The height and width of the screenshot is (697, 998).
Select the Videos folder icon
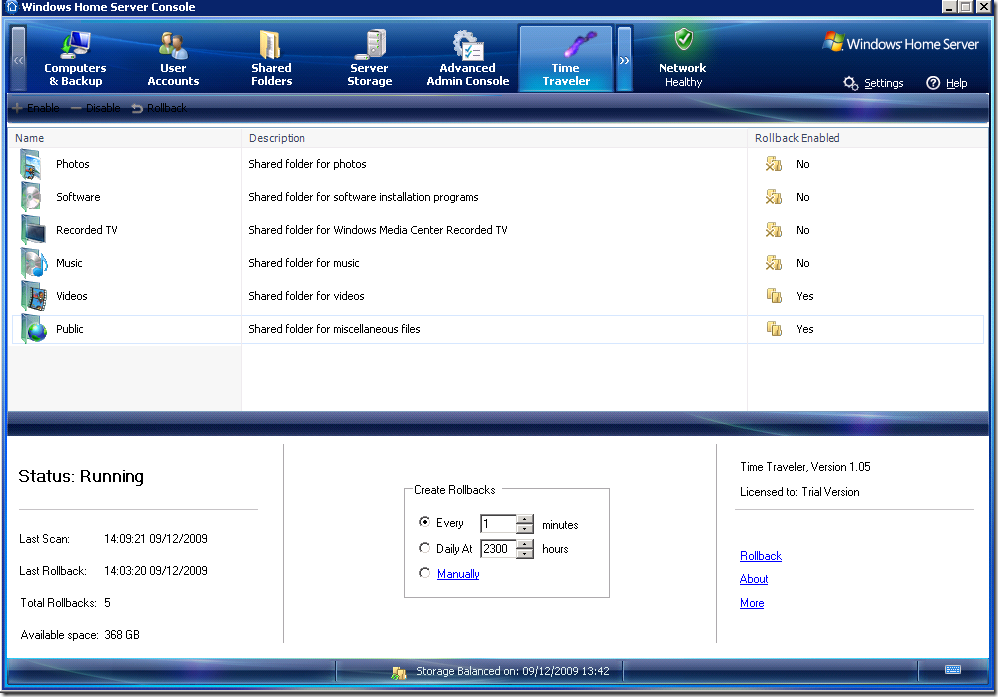[34, 297]
